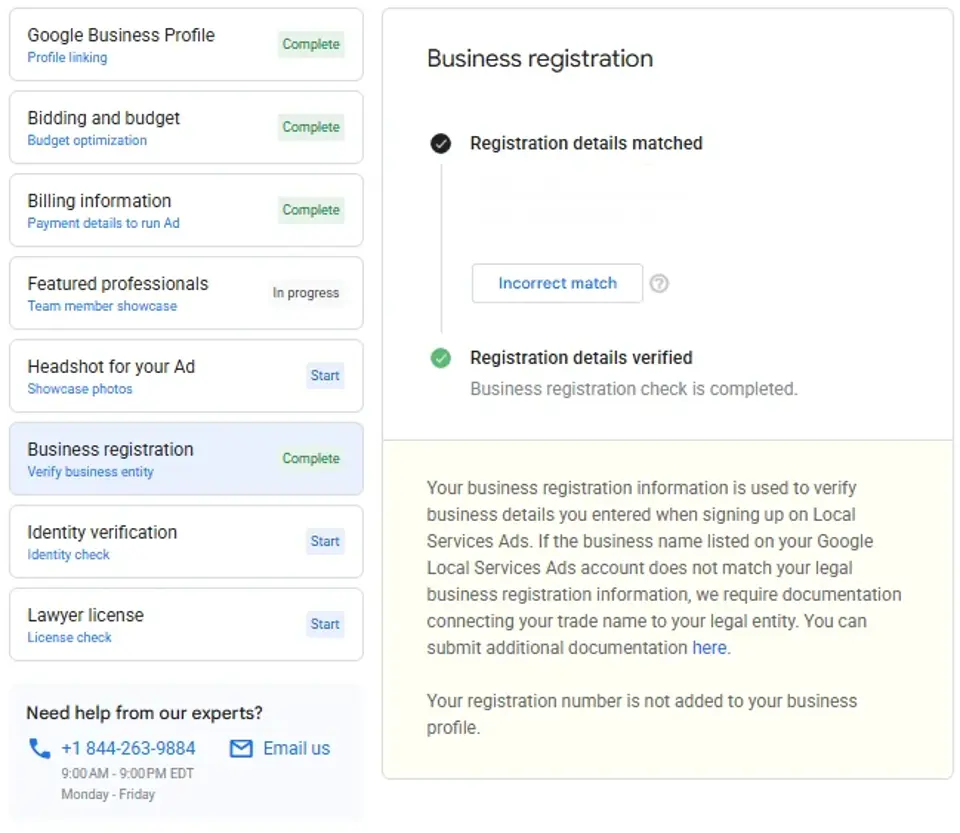The width and height of the screenshot is (960, 833).
Task: Click the Email us link
Action: point(296,748)
